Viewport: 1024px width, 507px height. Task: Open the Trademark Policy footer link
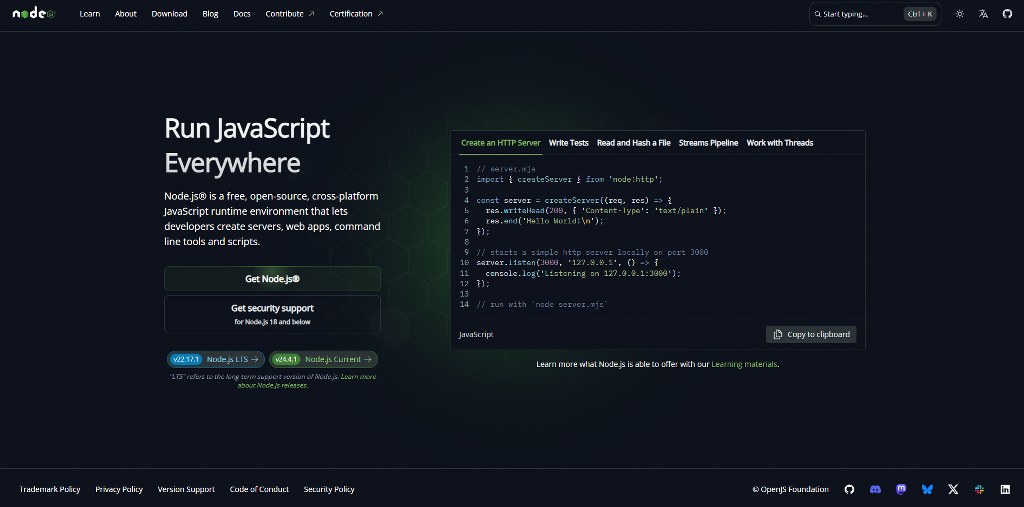(x=50, y=489)
